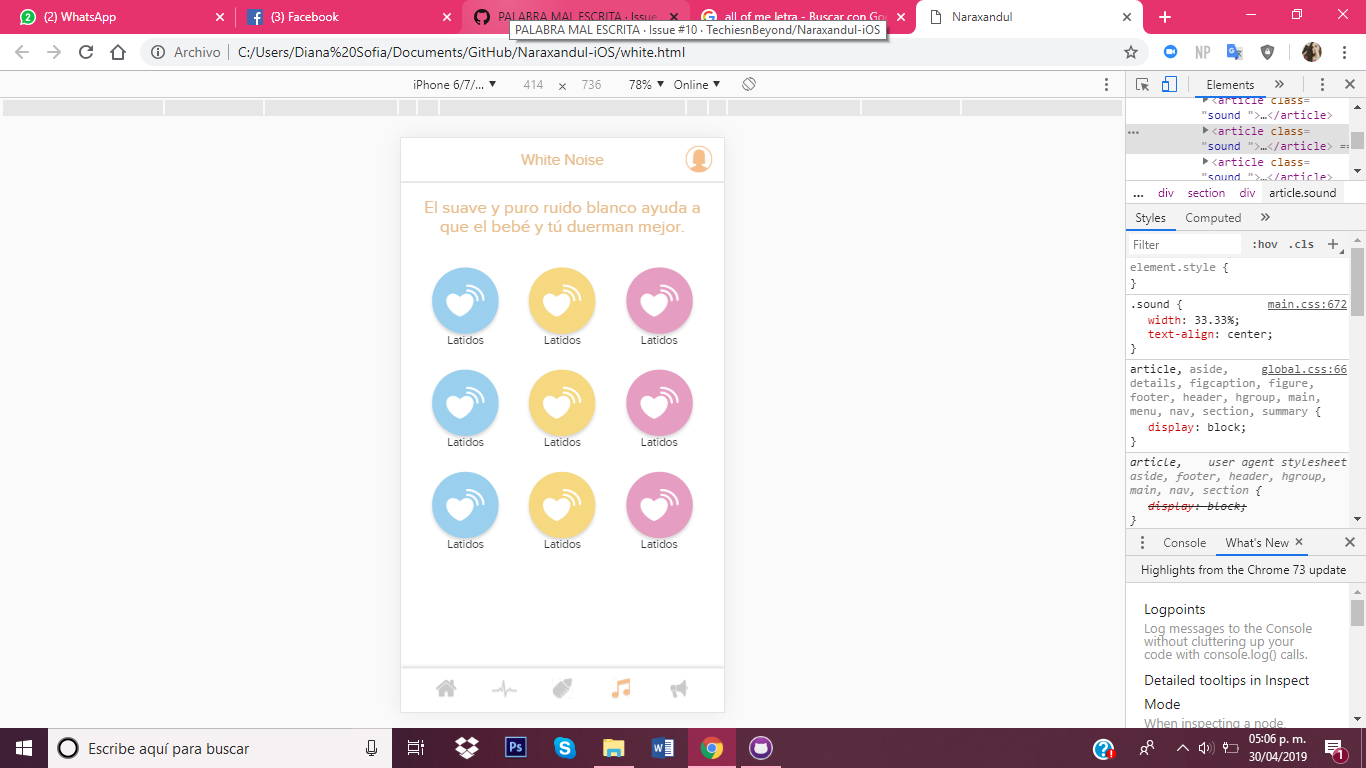This screenshot has width=1366, height=768.
Task: Open device toolbar more options menu
Action: coord(1106,85)
